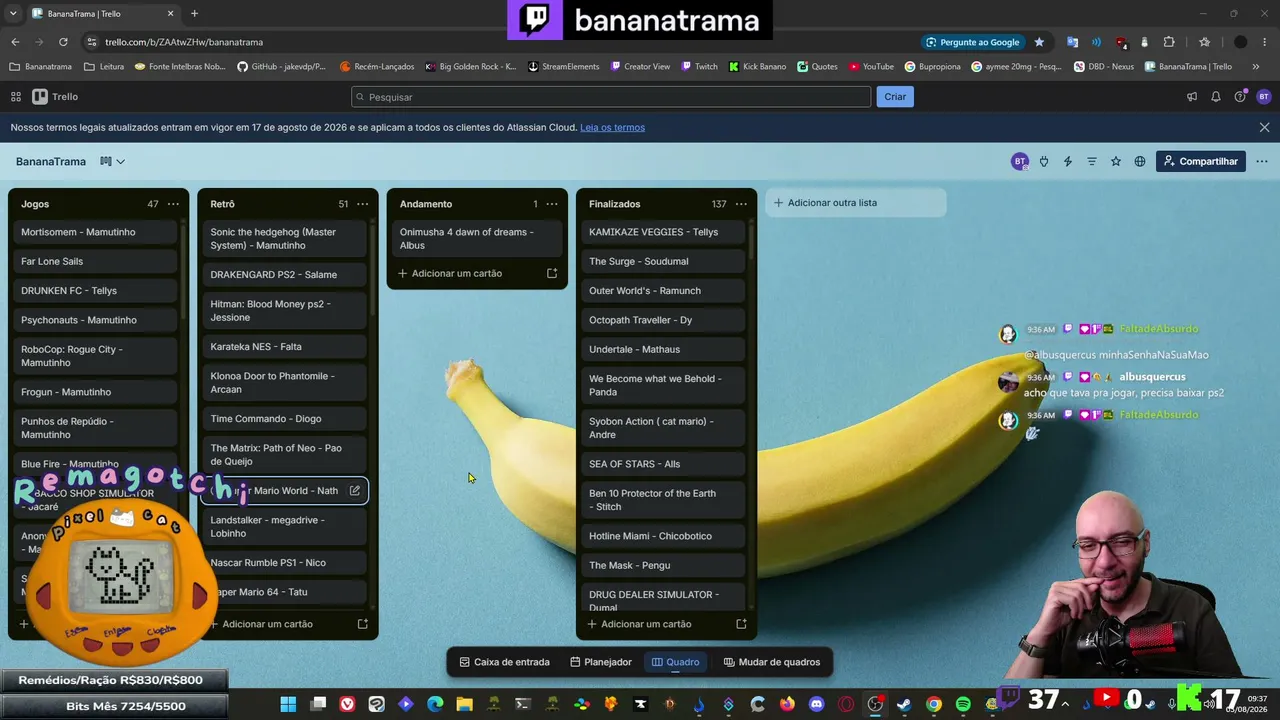Open Retrô list actions menu
This screenshot has width=1280, height=720.
tap(362, 204)
